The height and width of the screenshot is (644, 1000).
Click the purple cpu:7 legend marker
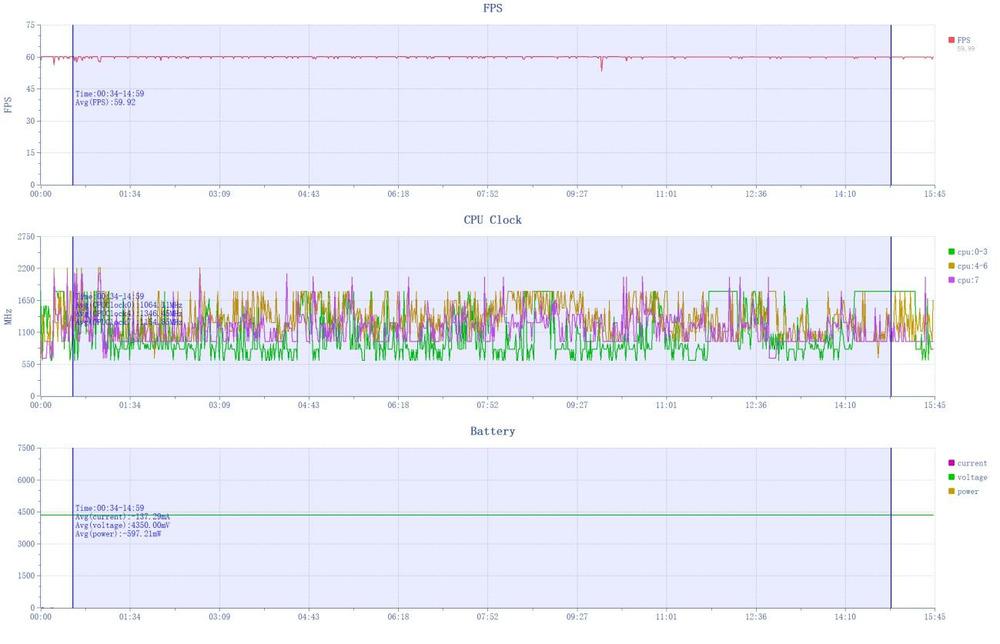click(951, 280)
